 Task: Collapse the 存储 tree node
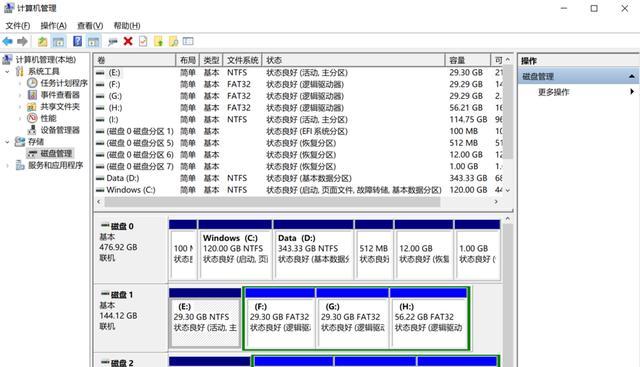coord(7,142)
